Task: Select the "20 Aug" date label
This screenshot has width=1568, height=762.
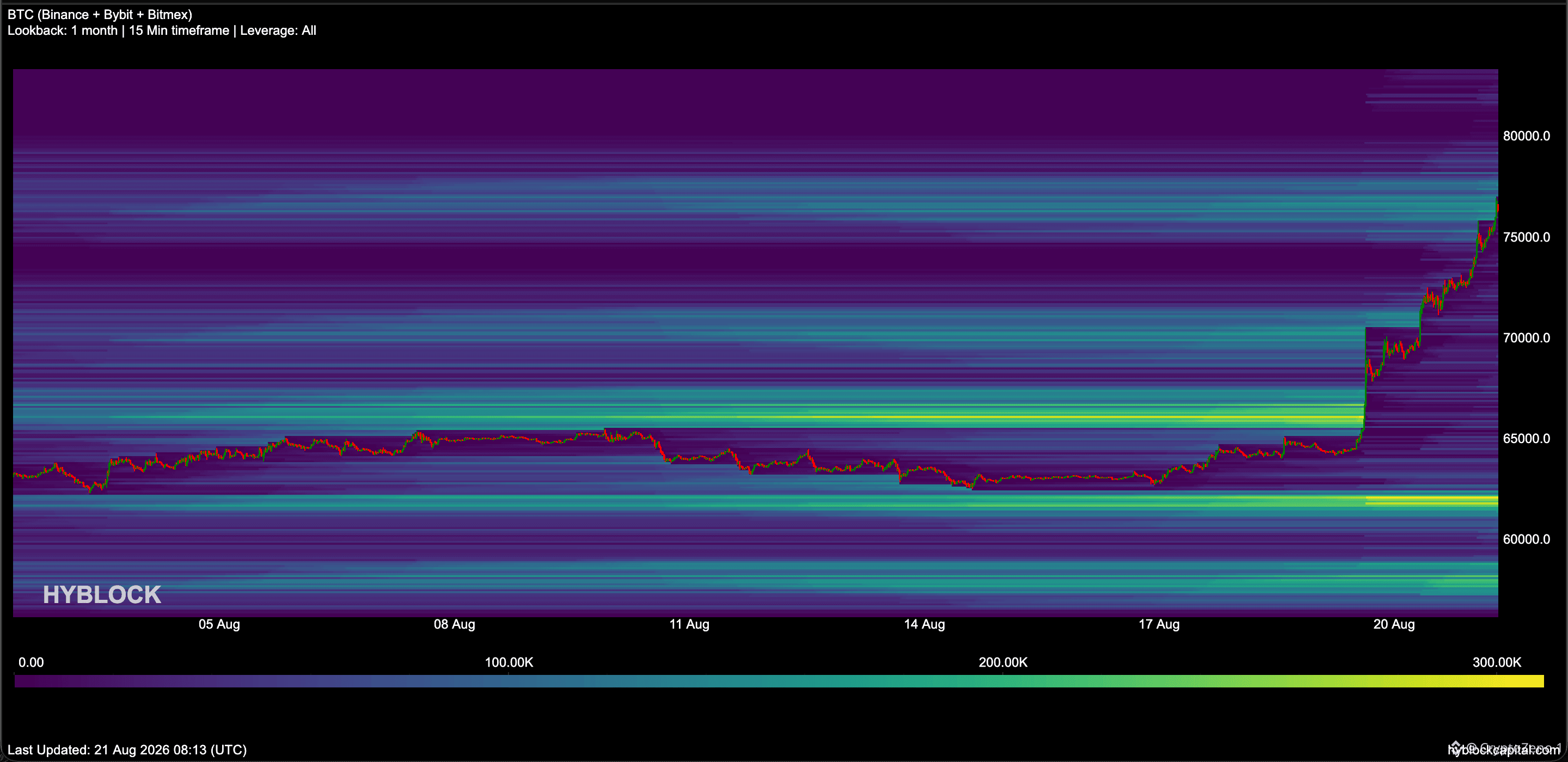Action: point(1394,624)
